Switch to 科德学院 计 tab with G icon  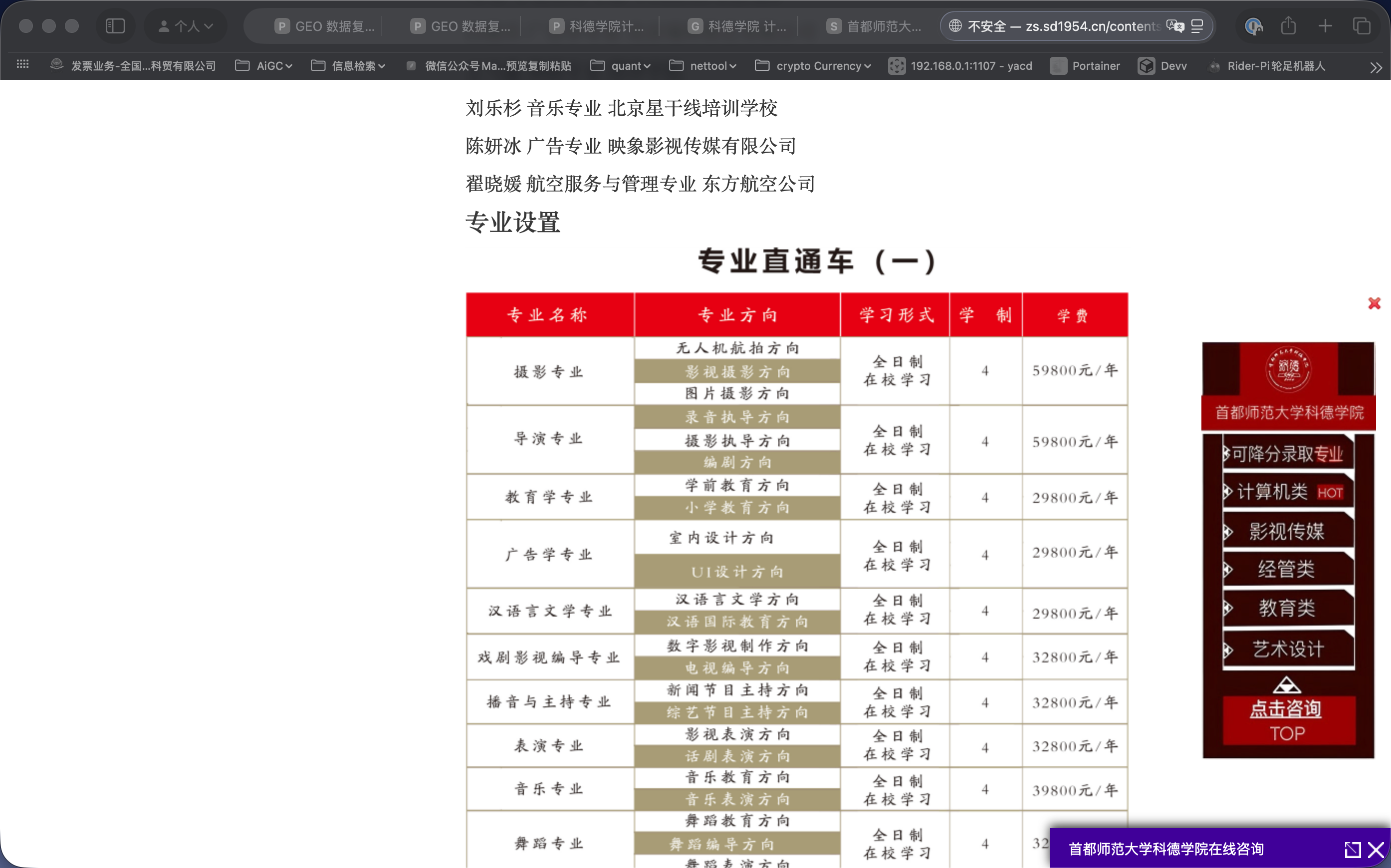[736, 26]
